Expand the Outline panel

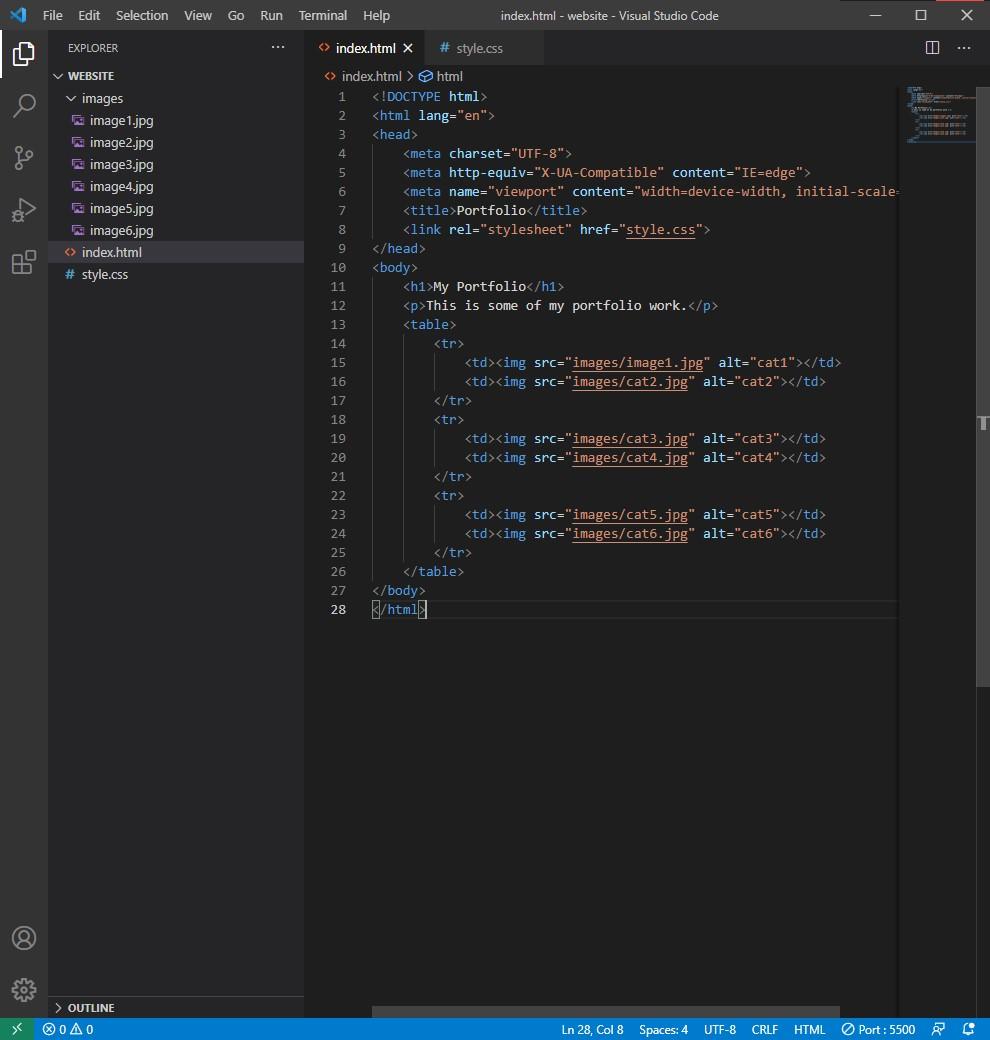tap(90, 1007)
